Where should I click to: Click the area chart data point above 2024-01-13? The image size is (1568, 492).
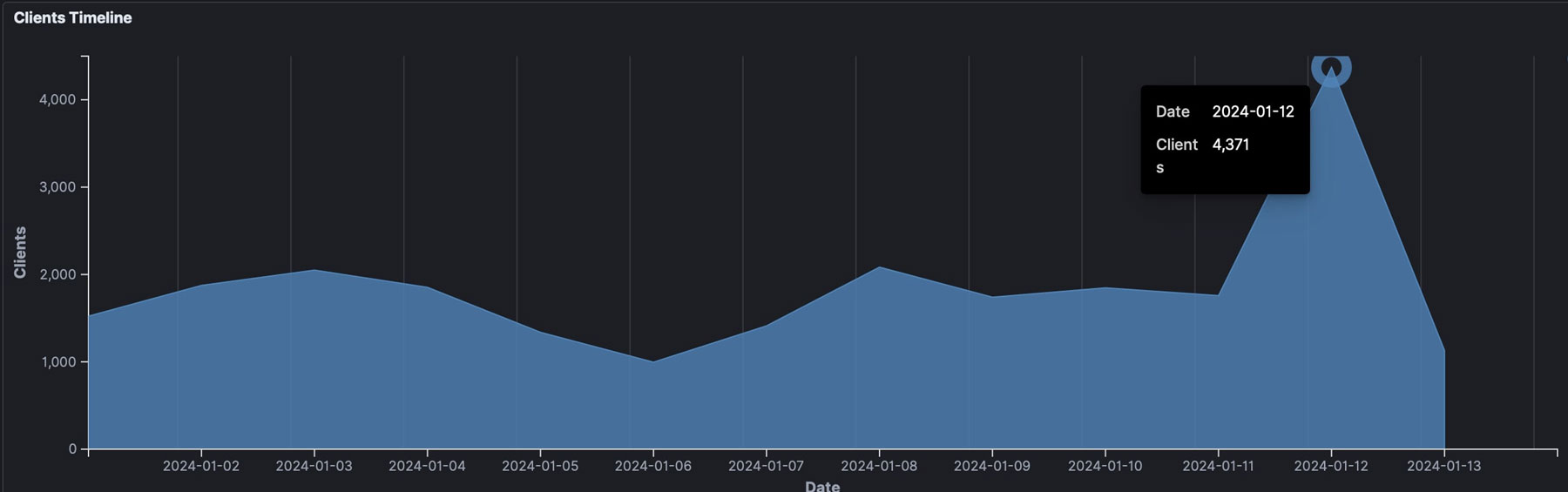pos(1443,351)
